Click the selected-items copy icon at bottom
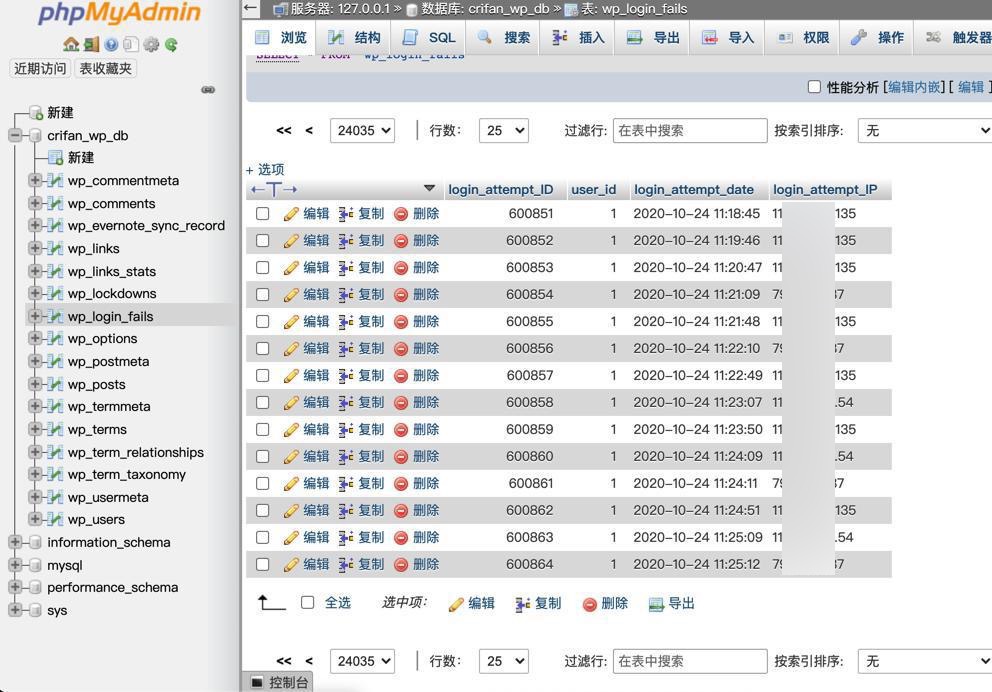 coord(523,605)
